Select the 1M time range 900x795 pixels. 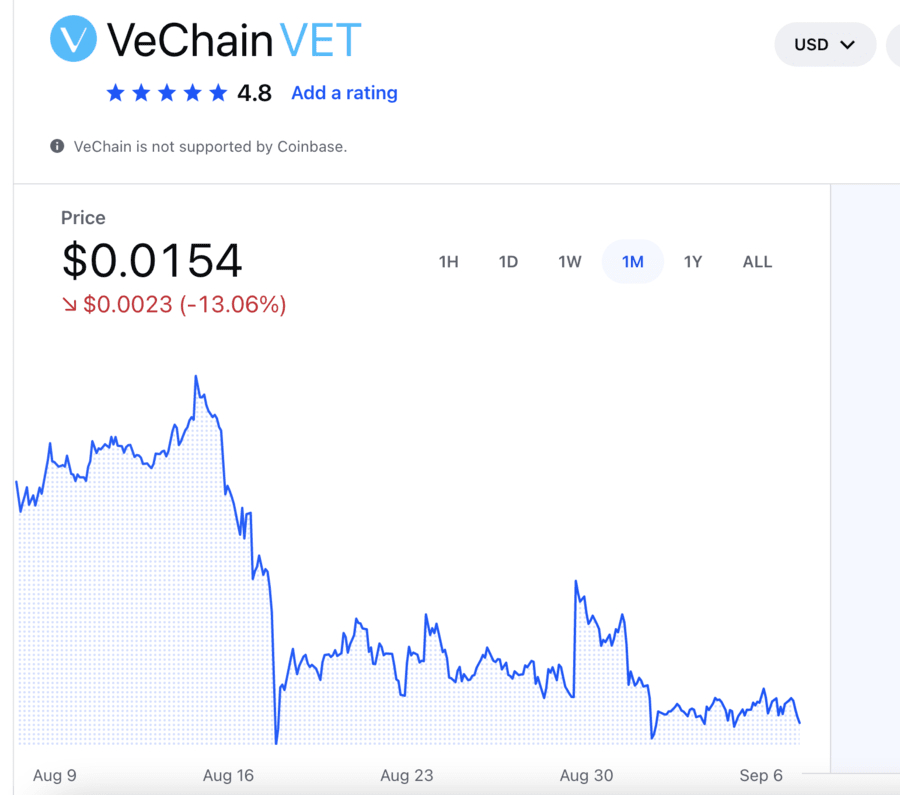633,262
